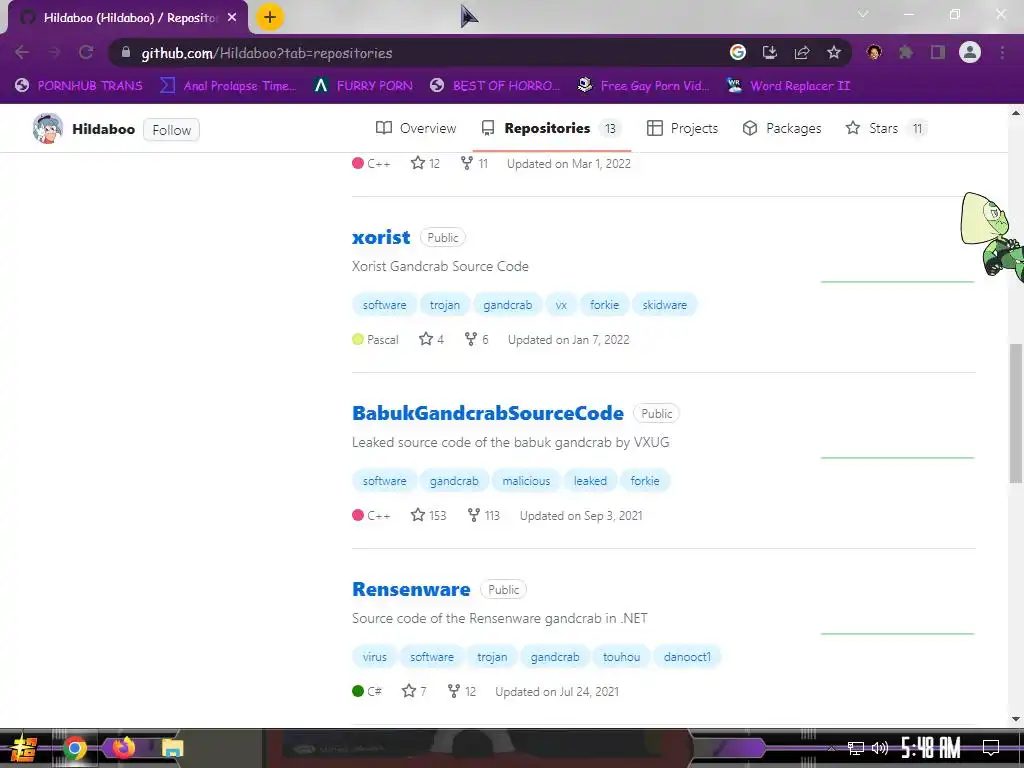View 153 stargazers of BabukGandcrabSourceCode
The image size is (1024, 768).
[x=428, y=515]
